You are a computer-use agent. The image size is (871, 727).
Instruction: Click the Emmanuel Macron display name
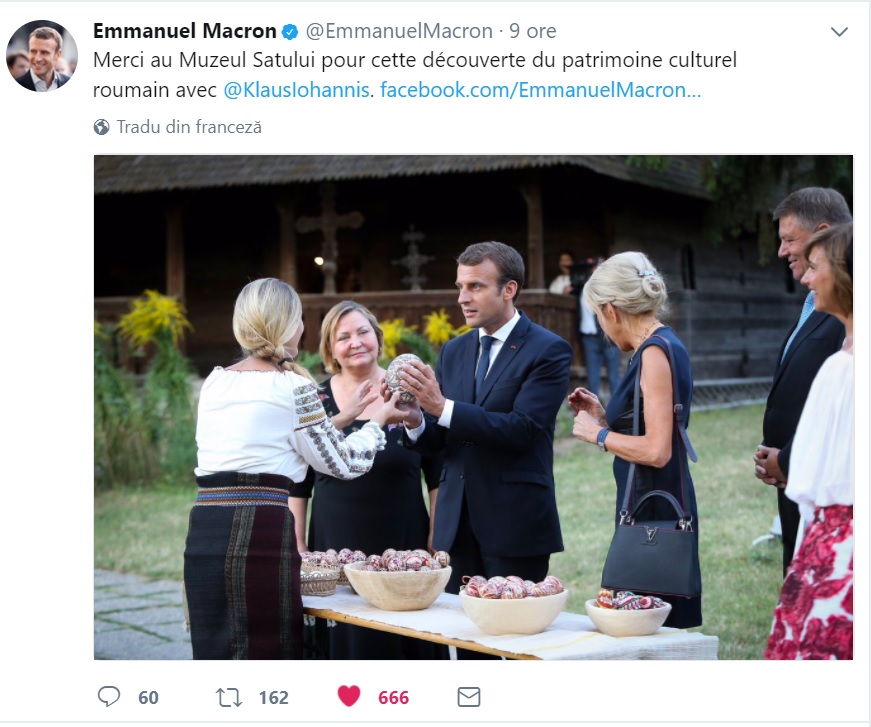(x=184, y=31)
